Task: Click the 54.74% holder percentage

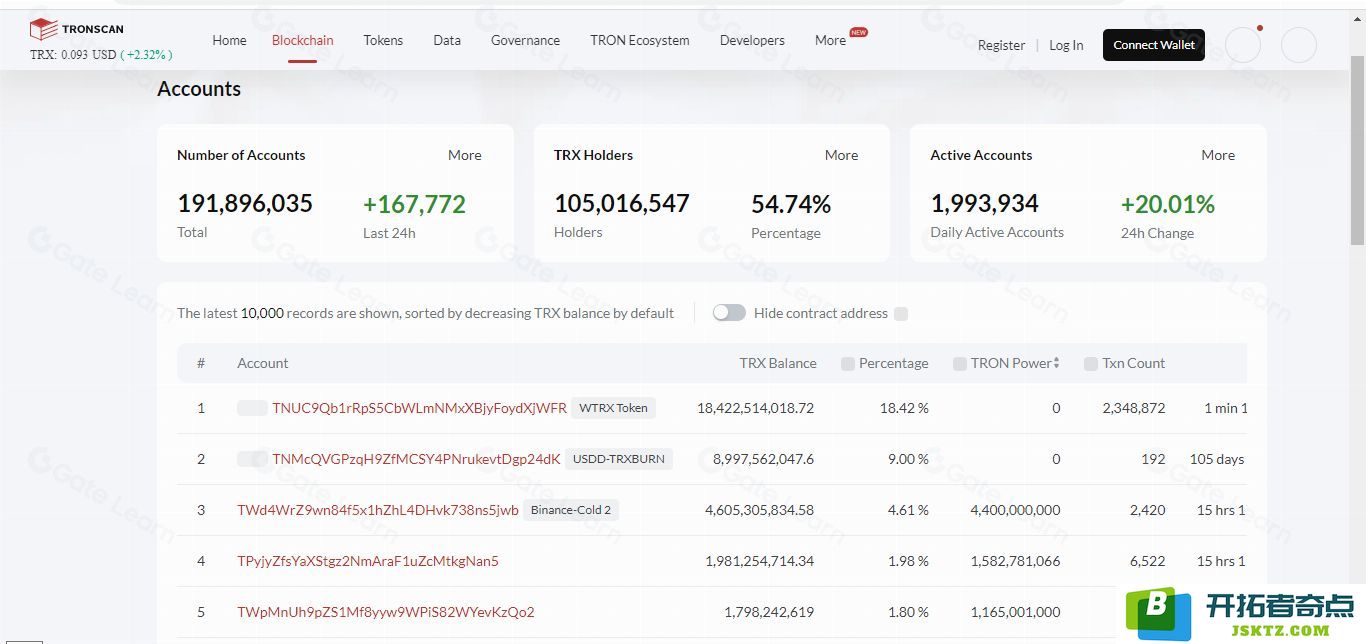Action: [791, 204]
